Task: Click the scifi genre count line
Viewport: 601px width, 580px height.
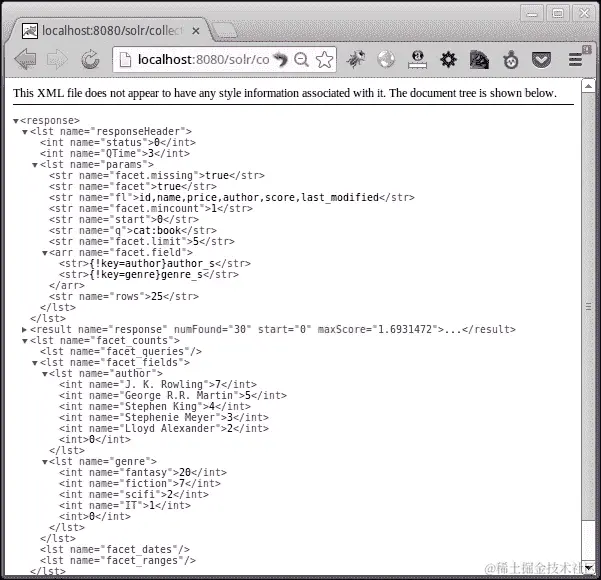Action: pos(134,495)
